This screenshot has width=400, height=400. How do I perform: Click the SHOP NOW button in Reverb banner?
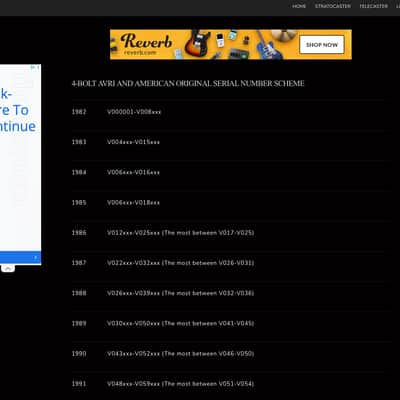[322, 45]
